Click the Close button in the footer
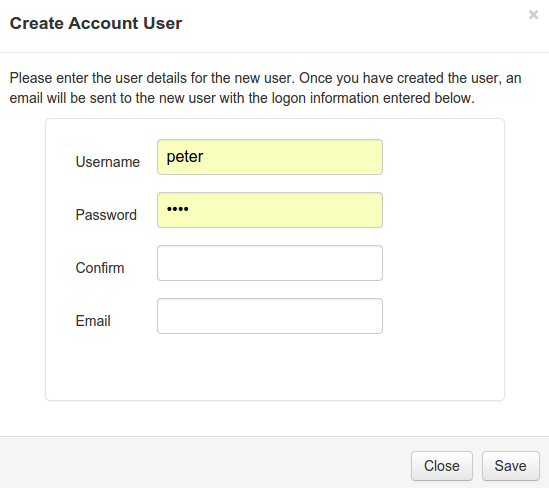549x488 pixels. pos(442,466)
